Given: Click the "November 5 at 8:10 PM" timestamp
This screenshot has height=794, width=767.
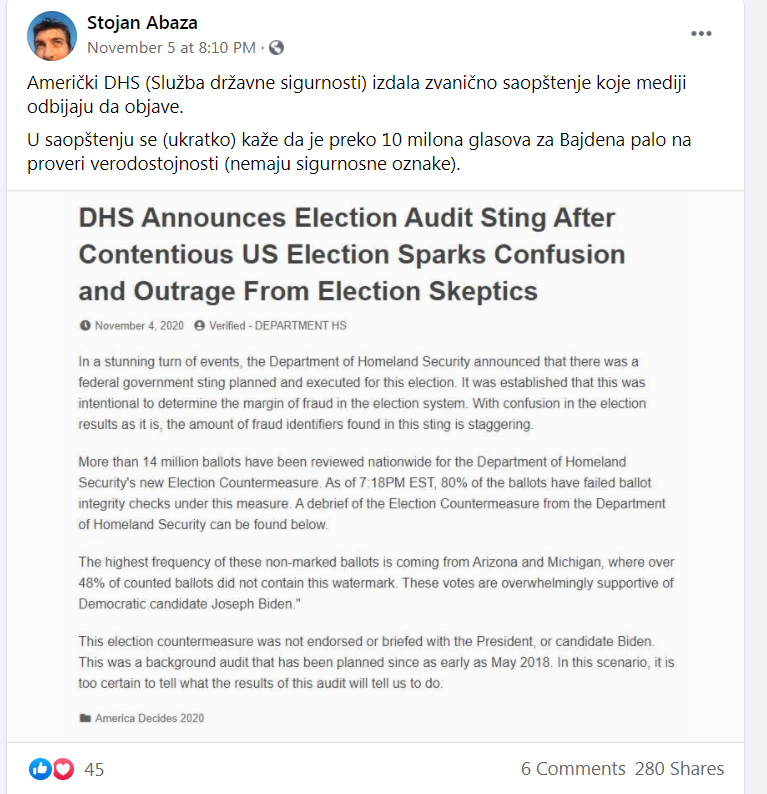Looking at the screenshot, I should (171, 47).
